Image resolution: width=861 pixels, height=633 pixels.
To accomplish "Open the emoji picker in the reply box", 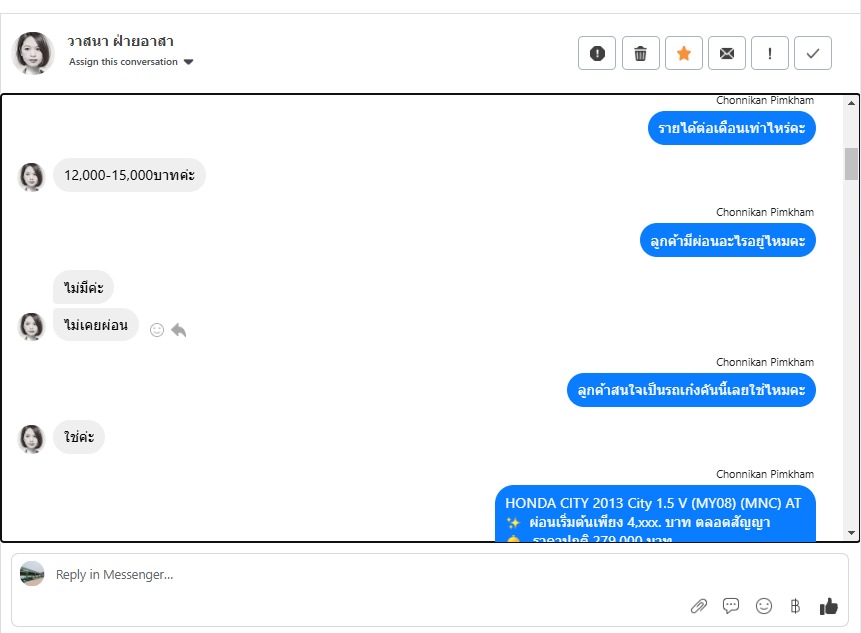I will [764, 606].
